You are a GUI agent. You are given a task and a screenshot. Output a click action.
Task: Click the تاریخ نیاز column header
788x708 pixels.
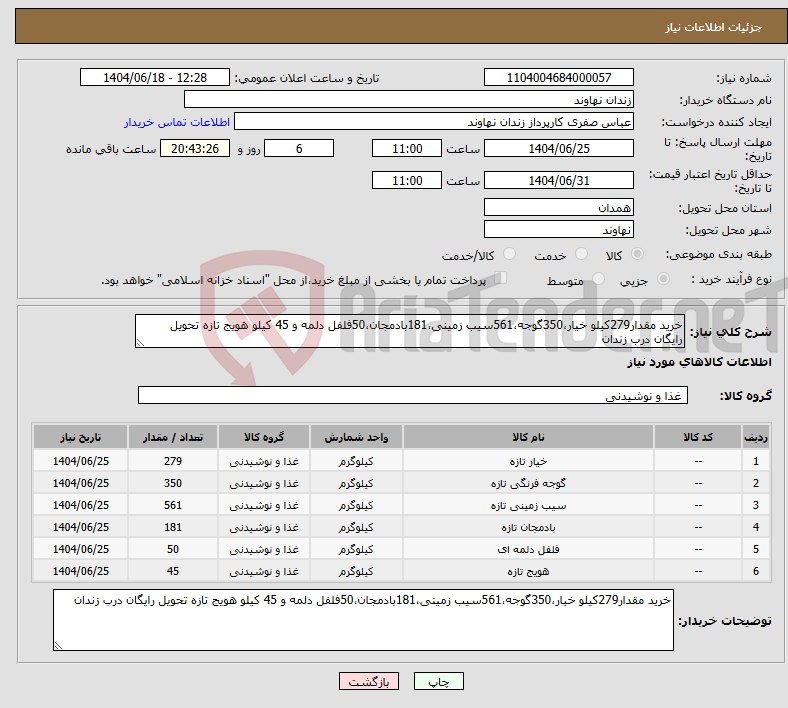[80, 438]
